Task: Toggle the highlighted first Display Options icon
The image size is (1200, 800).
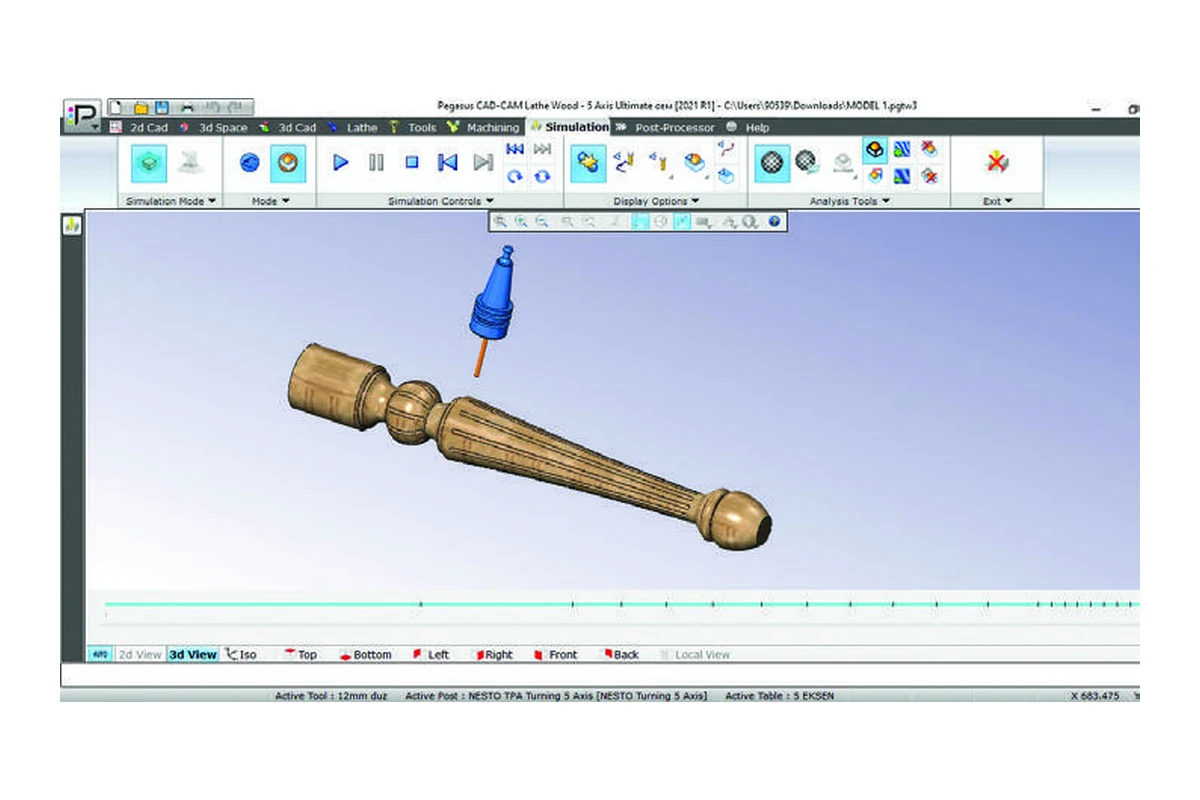Action: [x=589, y=162]
